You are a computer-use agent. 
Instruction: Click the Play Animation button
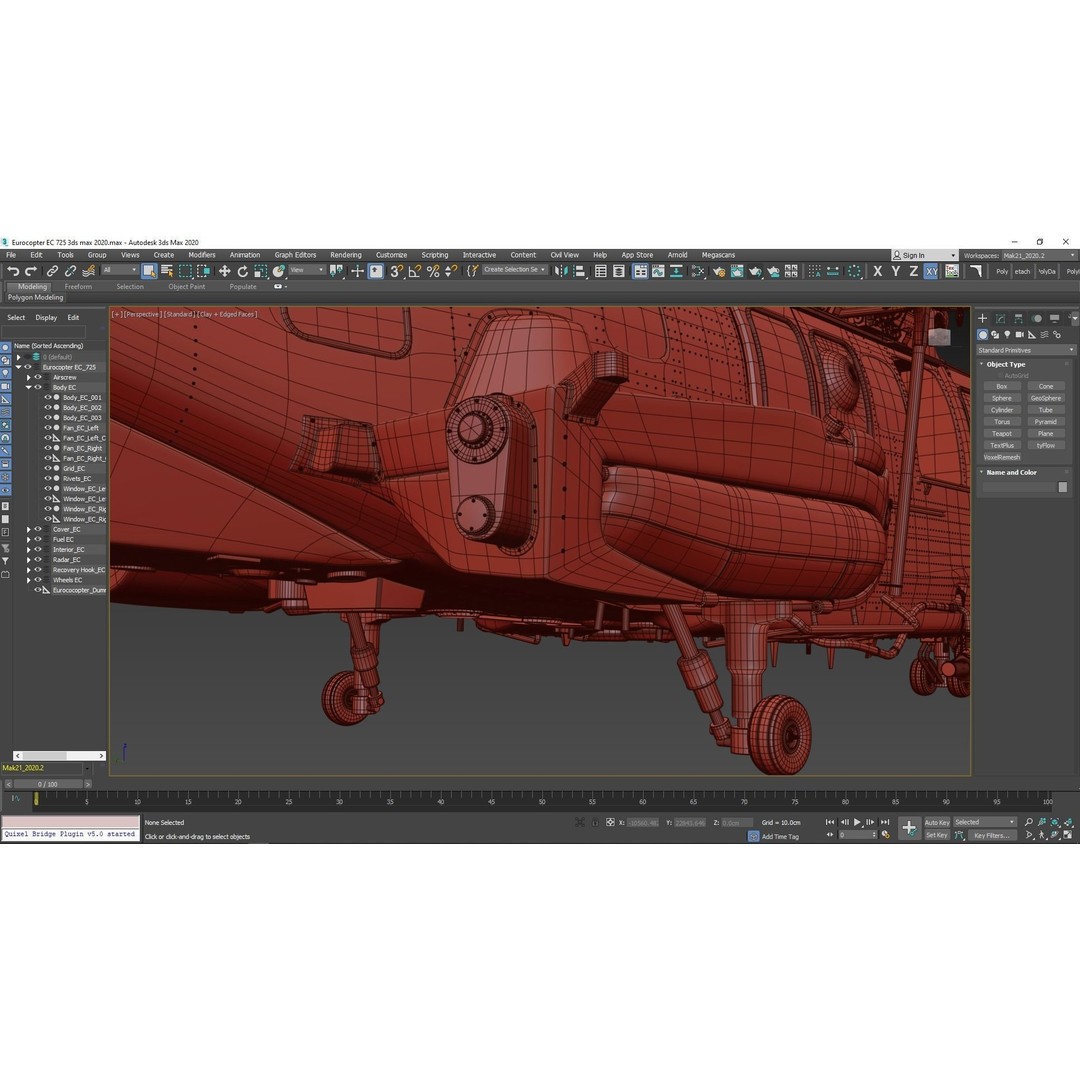(858, 822)
